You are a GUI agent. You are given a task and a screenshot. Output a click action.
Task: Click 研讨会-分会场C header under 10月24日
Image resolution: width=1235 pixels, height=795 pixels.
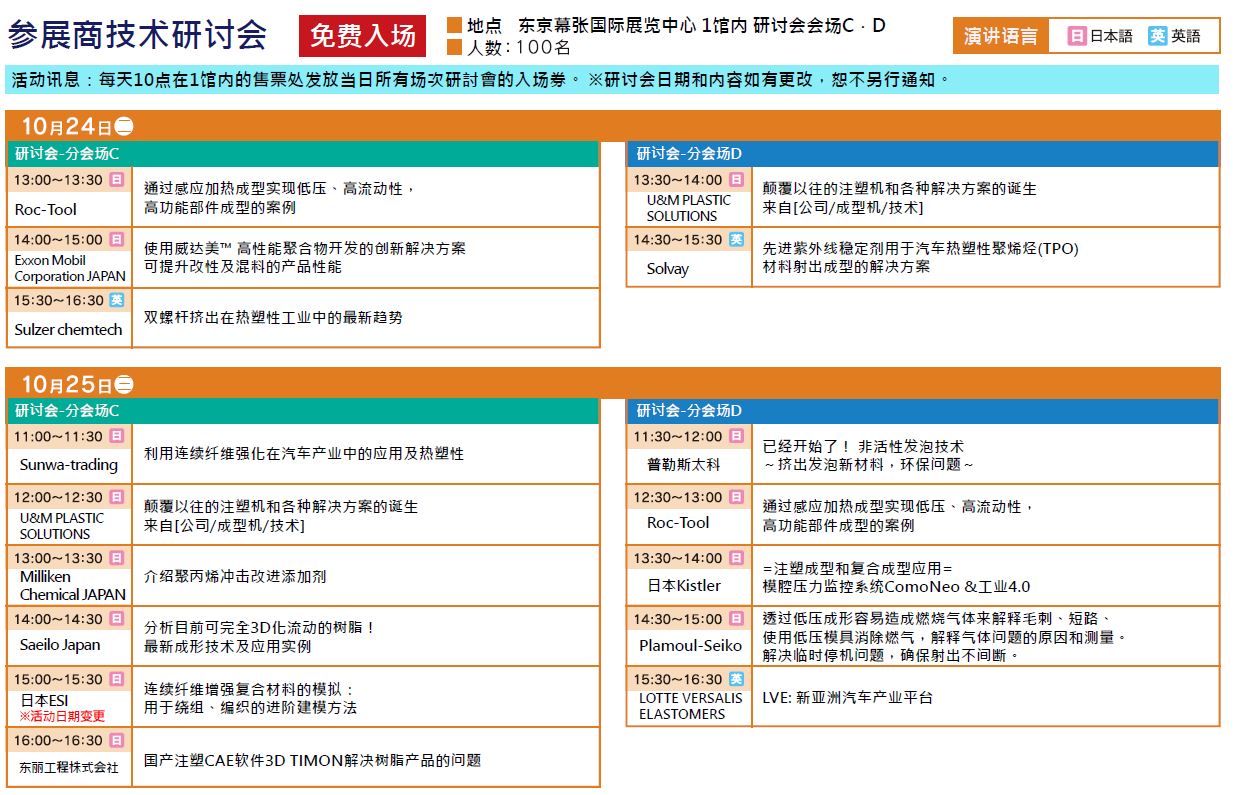coord(304,153)
